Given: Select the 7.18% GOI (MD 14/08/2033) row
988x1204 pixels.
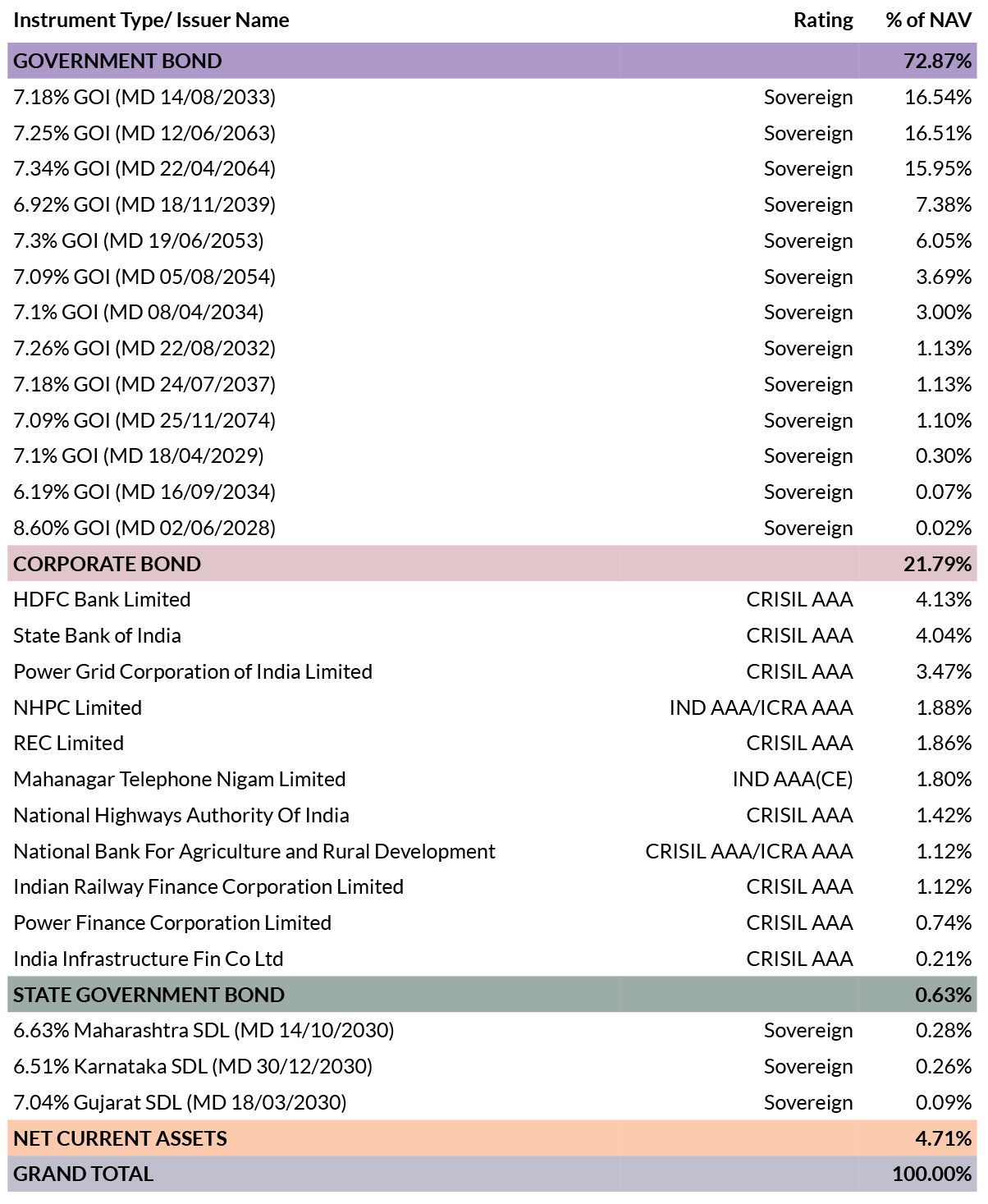Looking at the screenshot, I should click(492, 97).
